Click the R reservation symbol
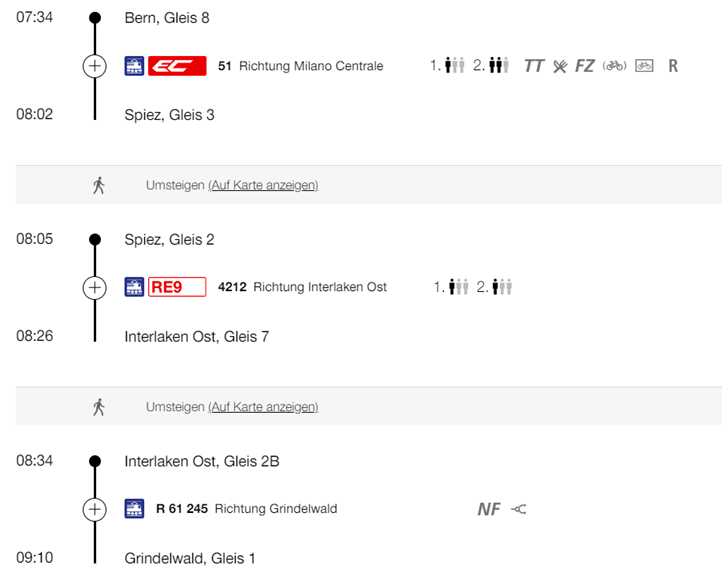 tap(673, 66)
